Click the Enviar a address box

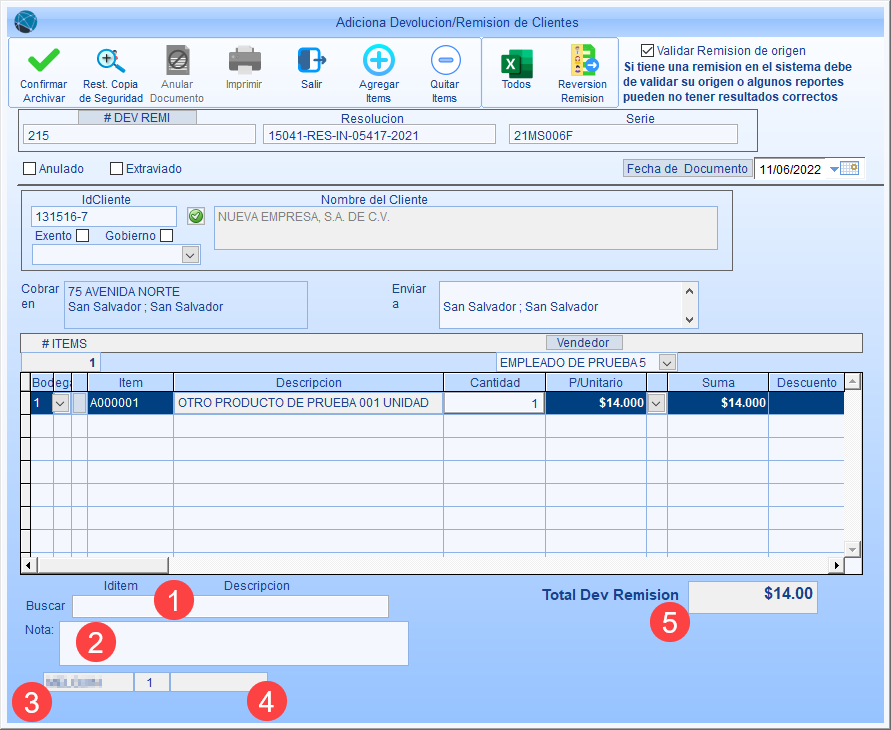pyautogui.click(x=561, y=305)
